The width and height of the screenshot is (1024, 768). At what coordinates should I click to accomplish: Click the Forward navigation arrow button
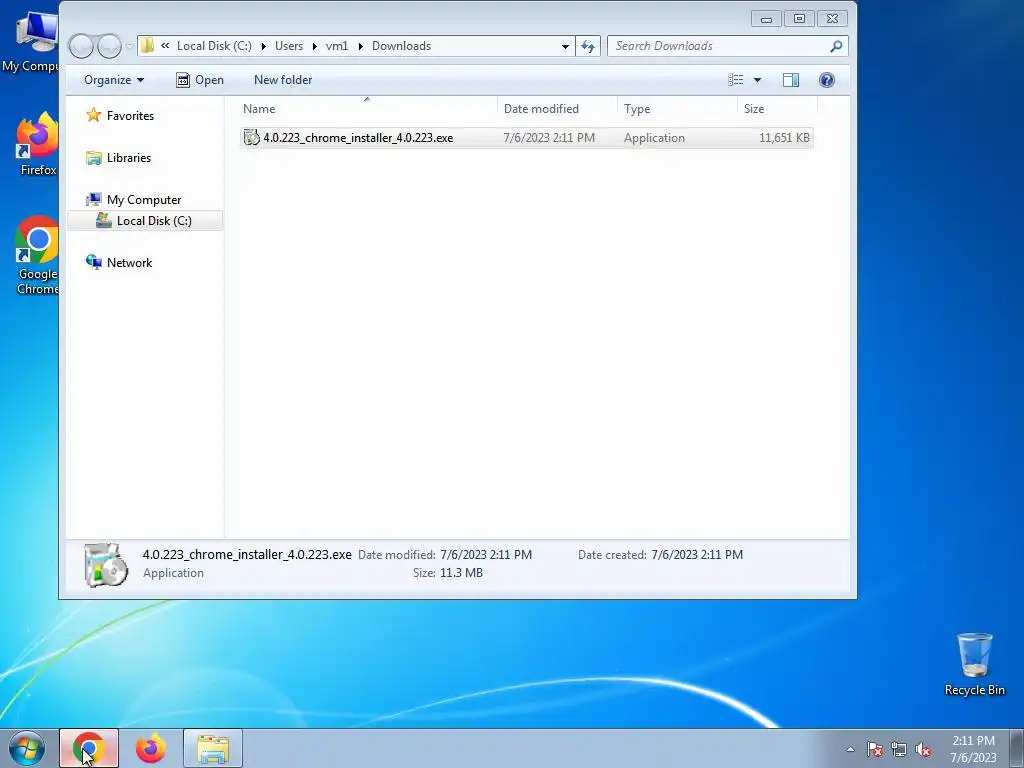coord(109,46)
